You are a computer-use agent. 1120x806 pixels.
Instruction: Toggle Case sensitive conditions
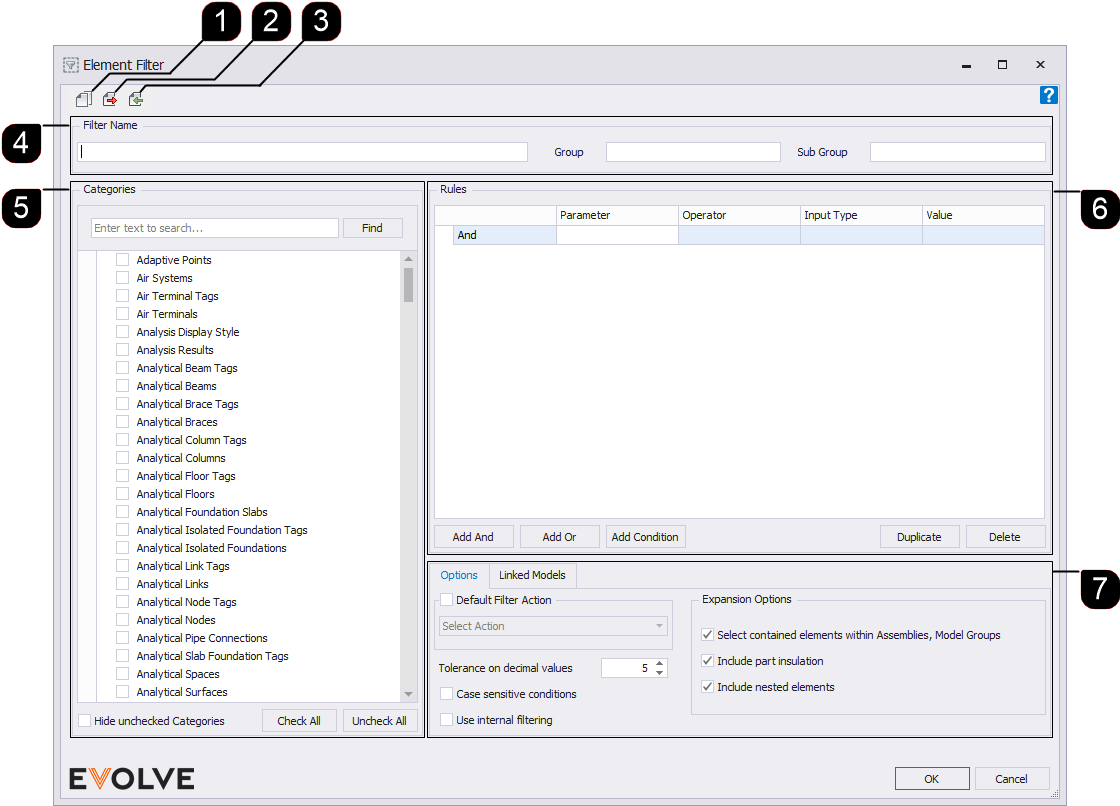click(446, 693)
